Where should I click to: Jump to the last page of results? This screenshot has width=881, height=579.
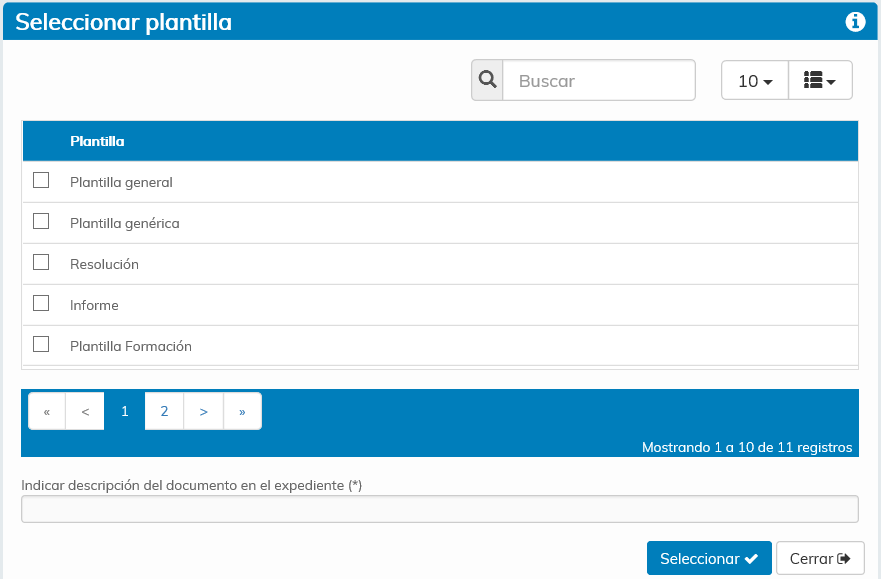tap(242, 411)
